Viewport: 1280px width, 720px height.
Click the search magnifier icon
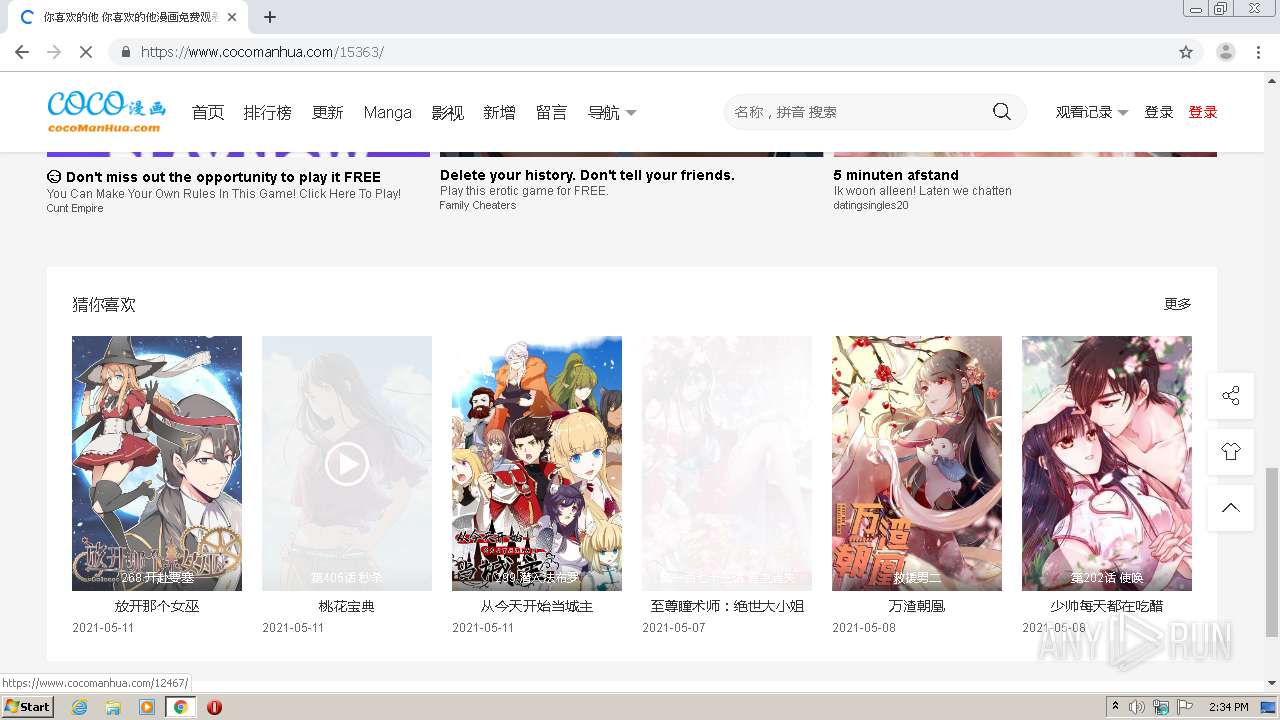tap(1001, 112)
